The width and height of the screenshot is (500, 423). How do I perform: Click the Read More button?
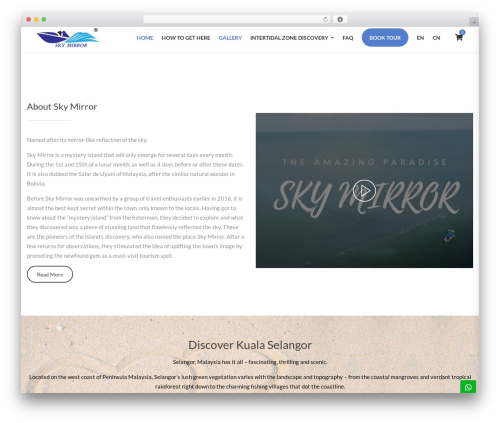click(x=50, y=274)
